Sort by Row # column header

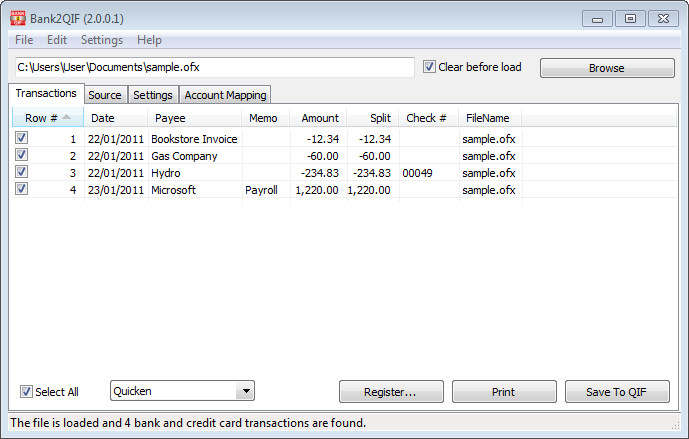pos(47,118)
